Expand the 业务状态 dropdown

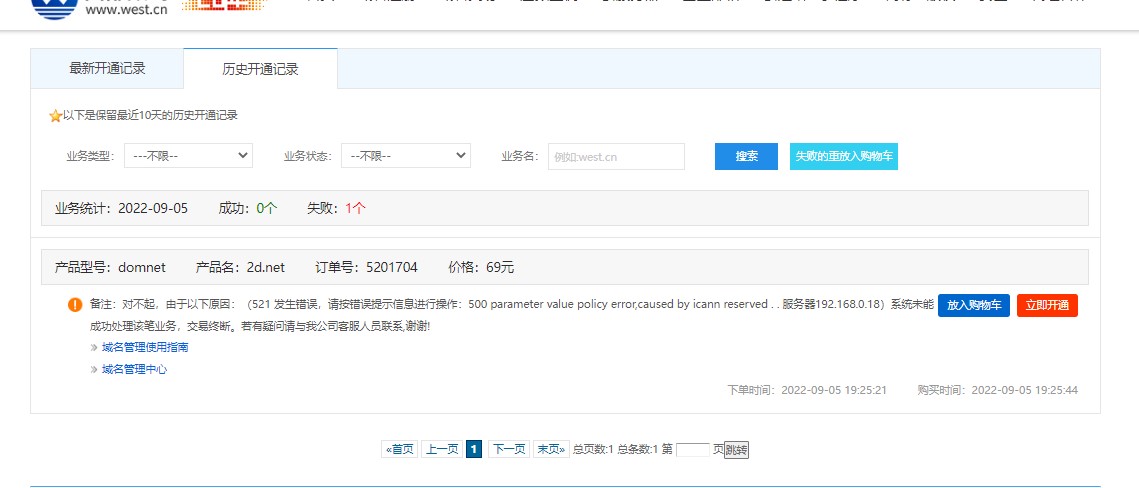point(405,156)
